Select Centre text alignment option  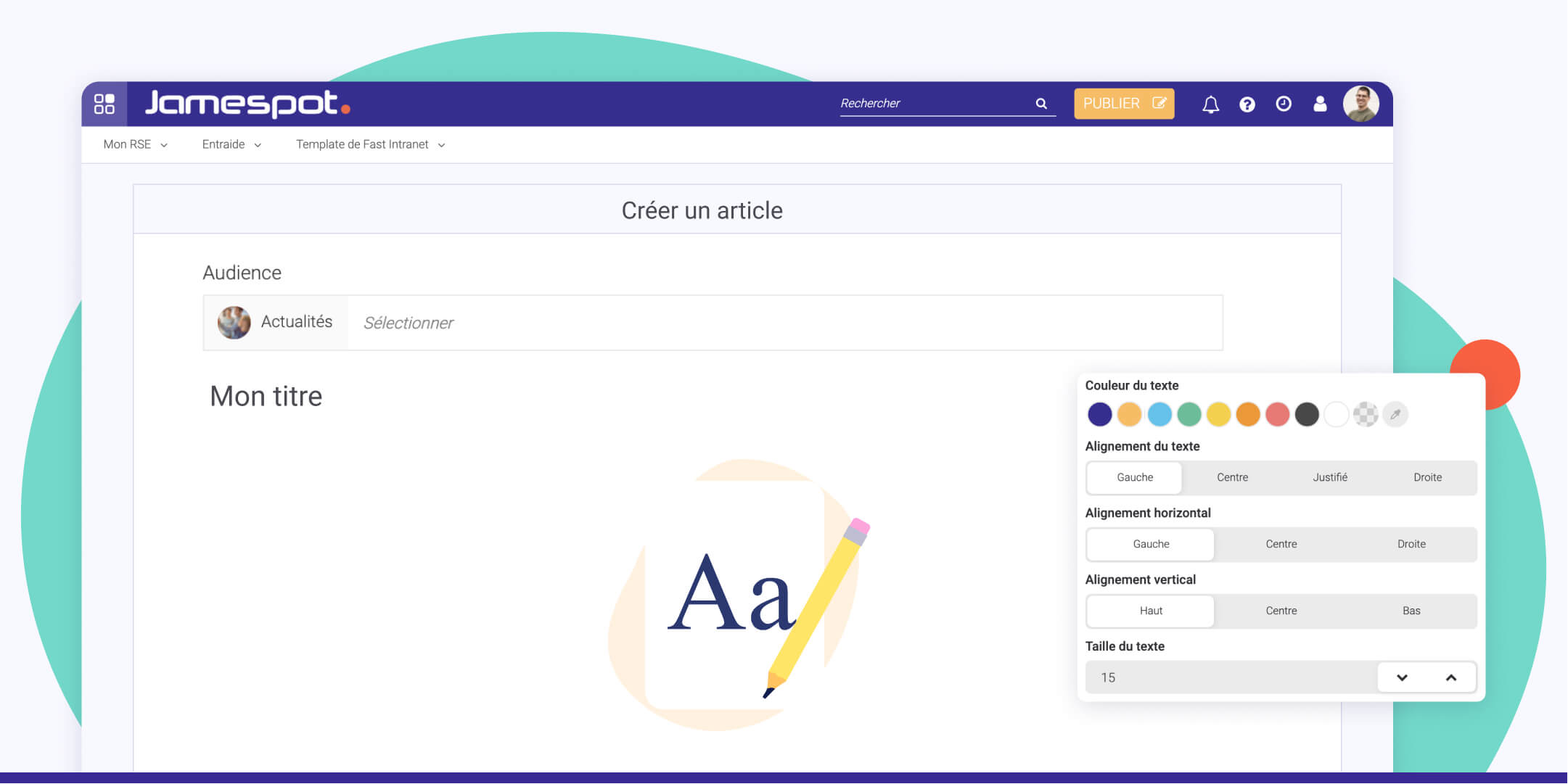pos(1231,477)
